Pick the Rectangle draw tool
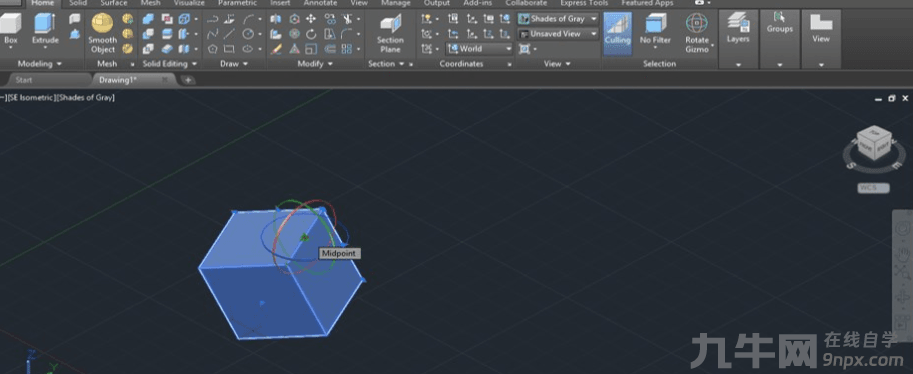Screen dimensions: 913x374 pyautogui.click(x=229, y=49)
